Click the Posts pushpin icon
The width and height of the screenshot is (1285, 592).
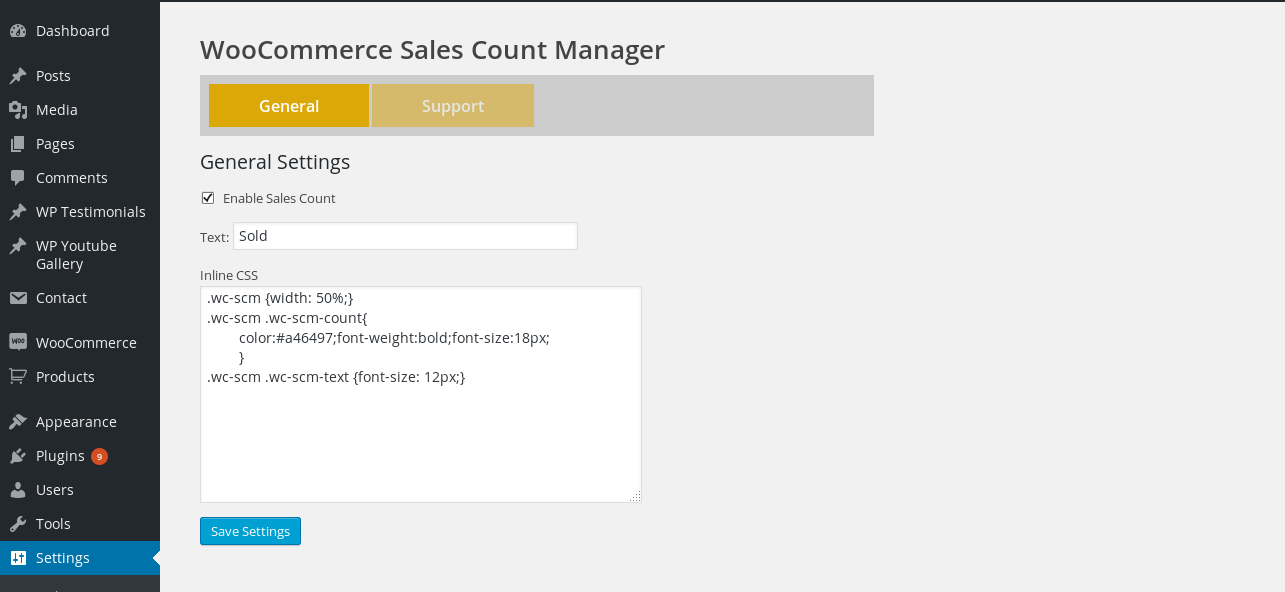18,76
